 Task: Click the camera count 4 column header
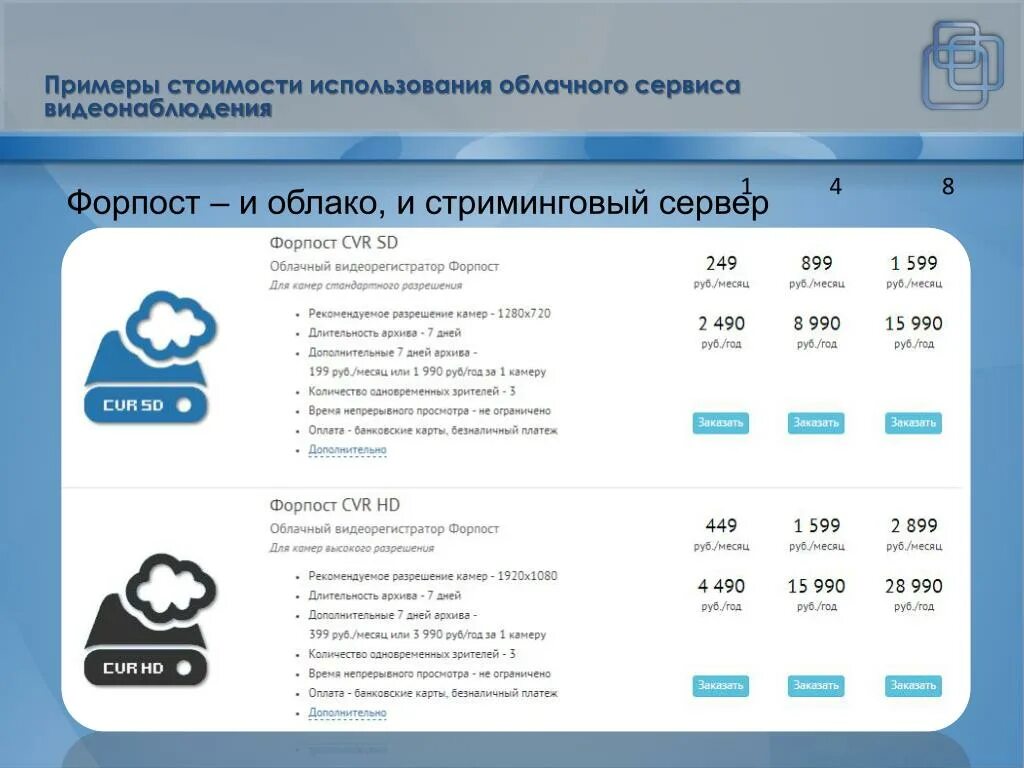click(x=835, y=187)
